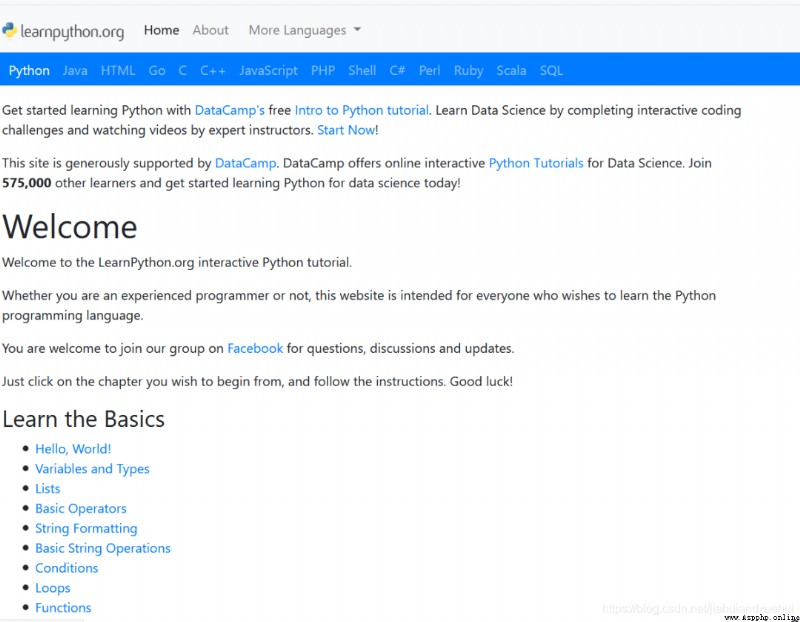Open the JavaScript language tab

tap(268, 70)
